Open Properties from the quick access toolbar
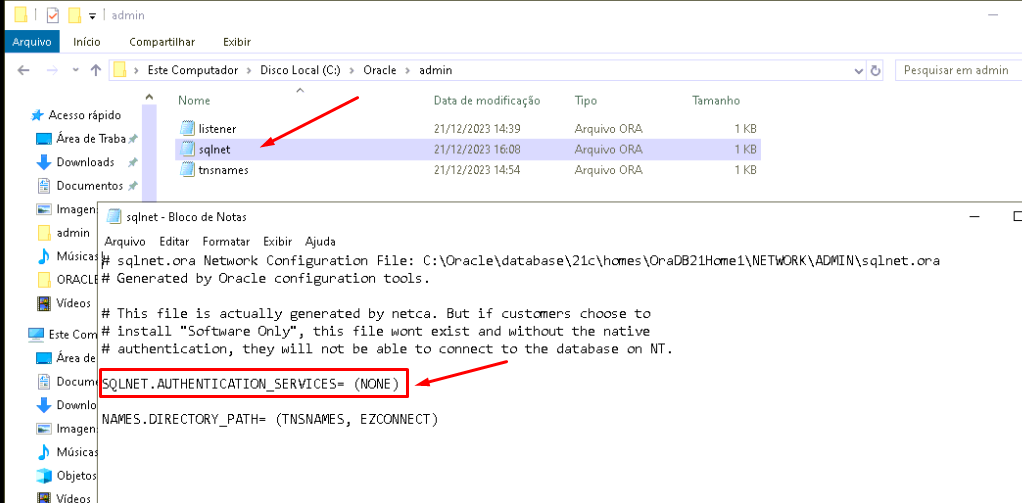This screenshot has width=1022, height=503. [x=53, y=16]
